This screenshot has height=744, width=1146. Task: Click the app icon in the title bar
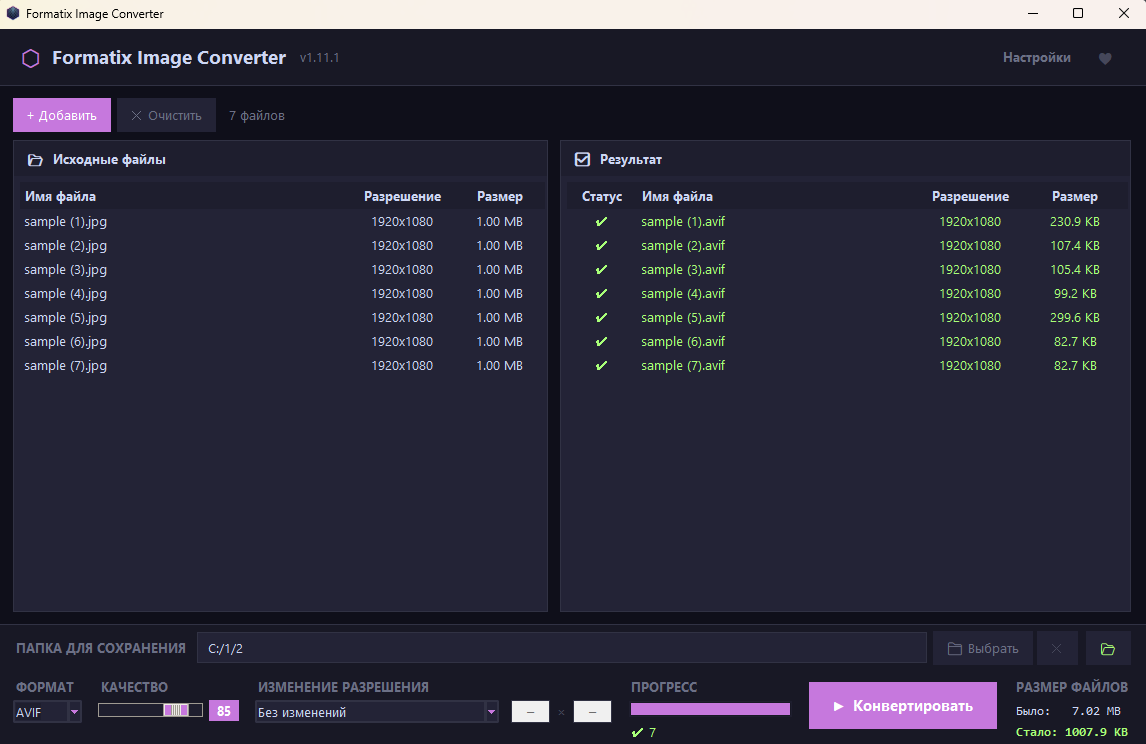coord(12,13)
